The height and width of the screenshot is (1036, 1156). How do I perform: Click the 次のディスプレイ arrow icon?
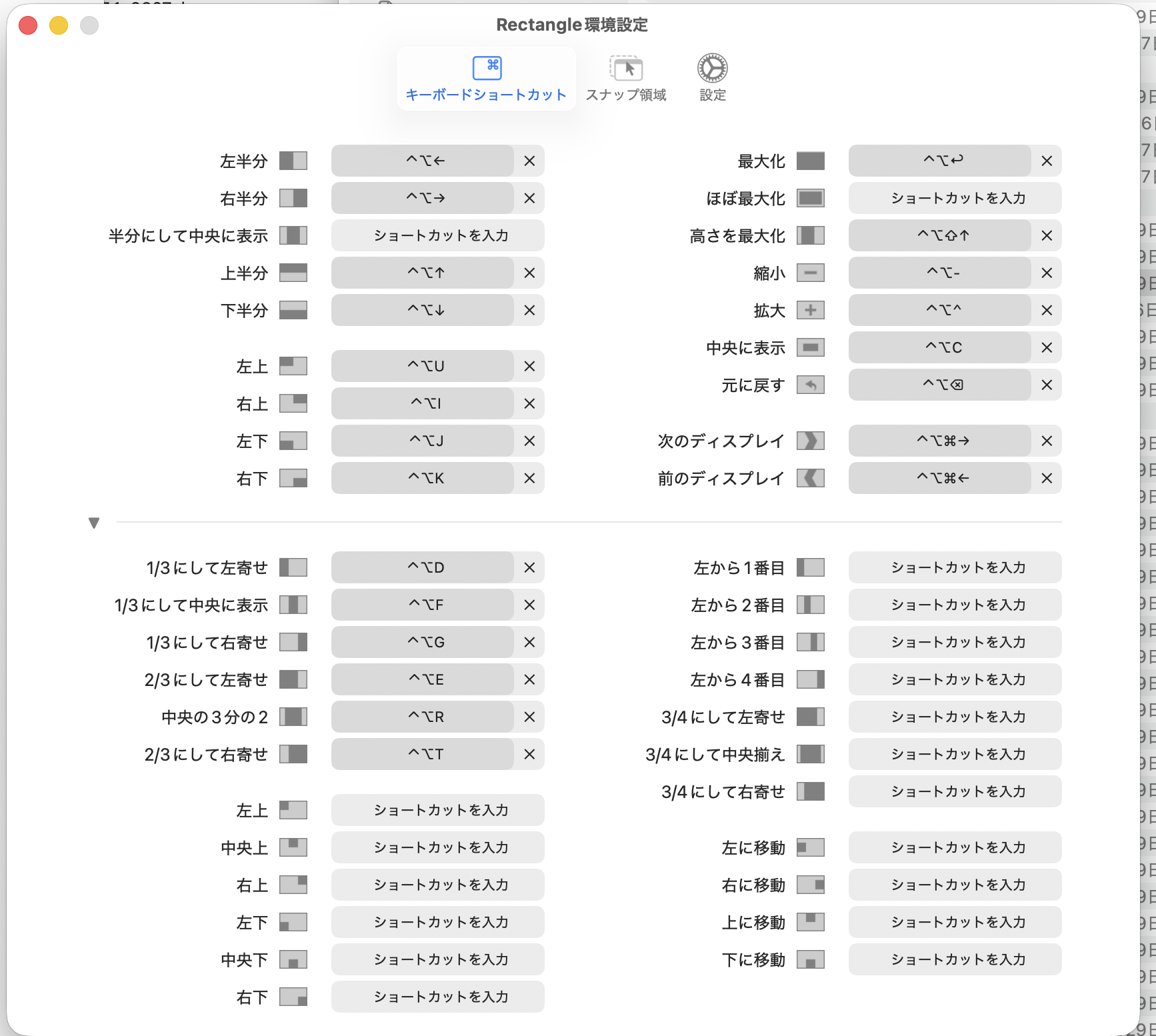coord(810,441)
